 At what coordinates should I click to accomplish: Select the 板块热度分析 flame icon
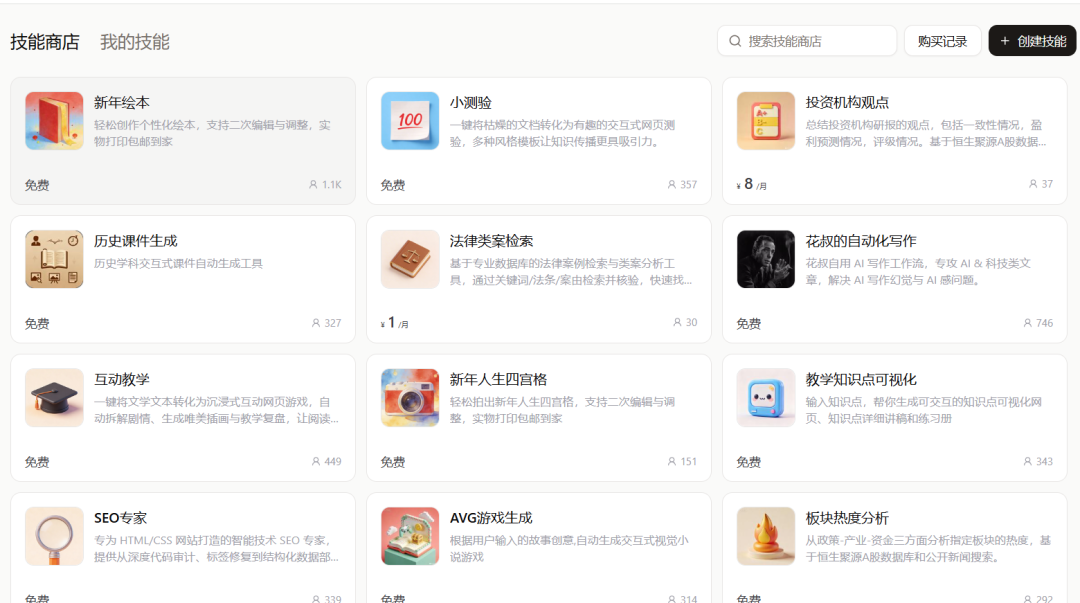(x=766, y=536)
